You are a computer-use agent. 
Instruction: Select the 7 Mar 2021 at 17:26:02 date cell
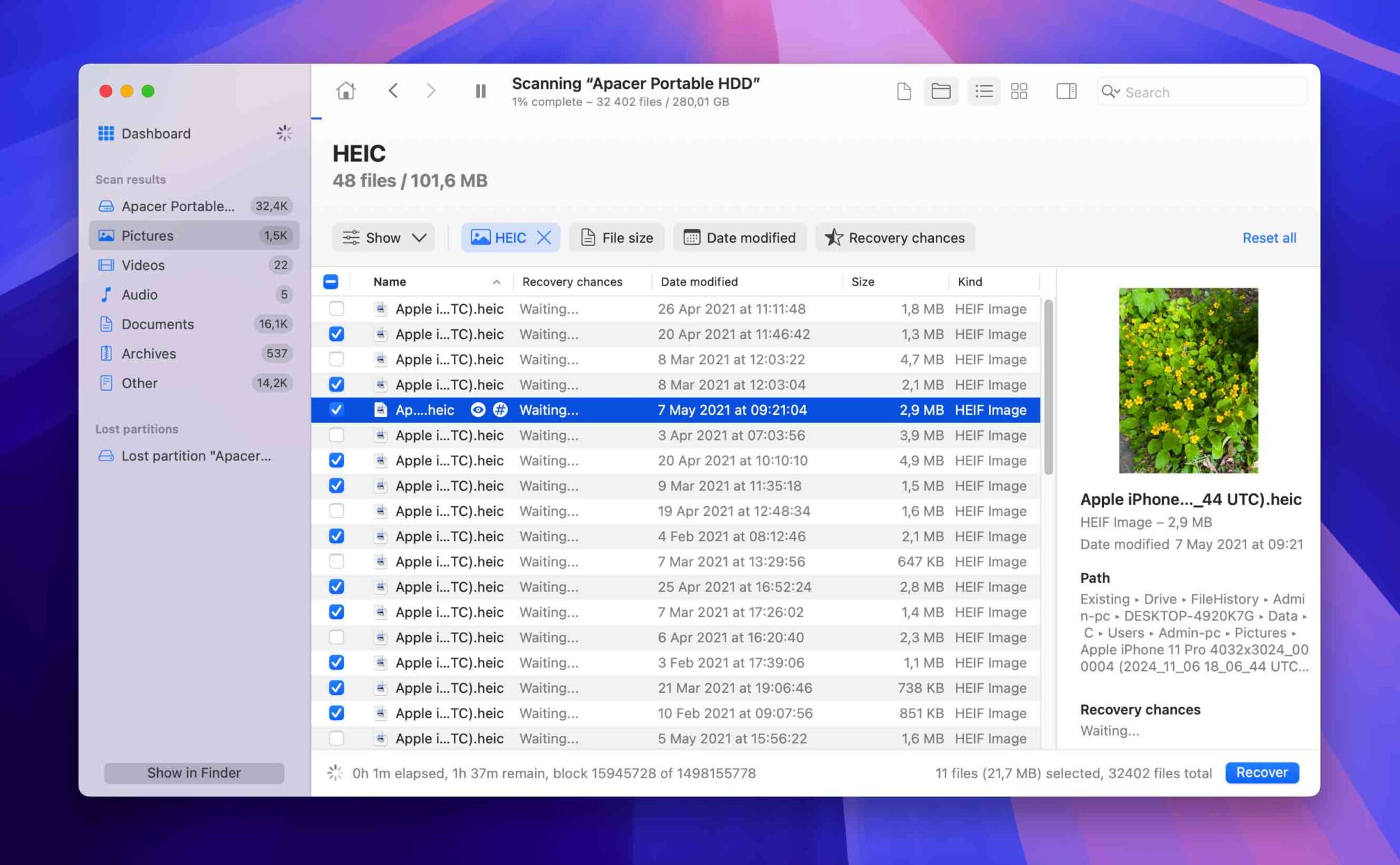pos(730,612)
